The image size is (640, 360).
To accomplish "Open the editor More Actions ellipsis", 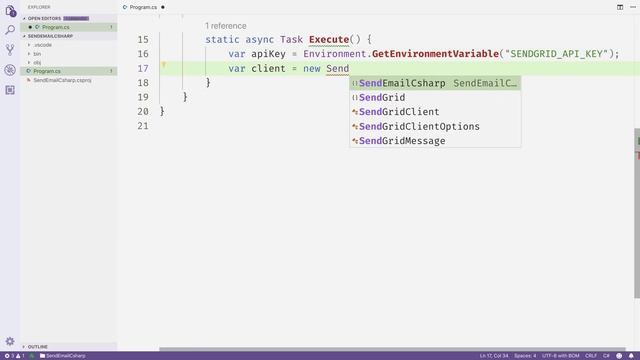I will [633, 7].
